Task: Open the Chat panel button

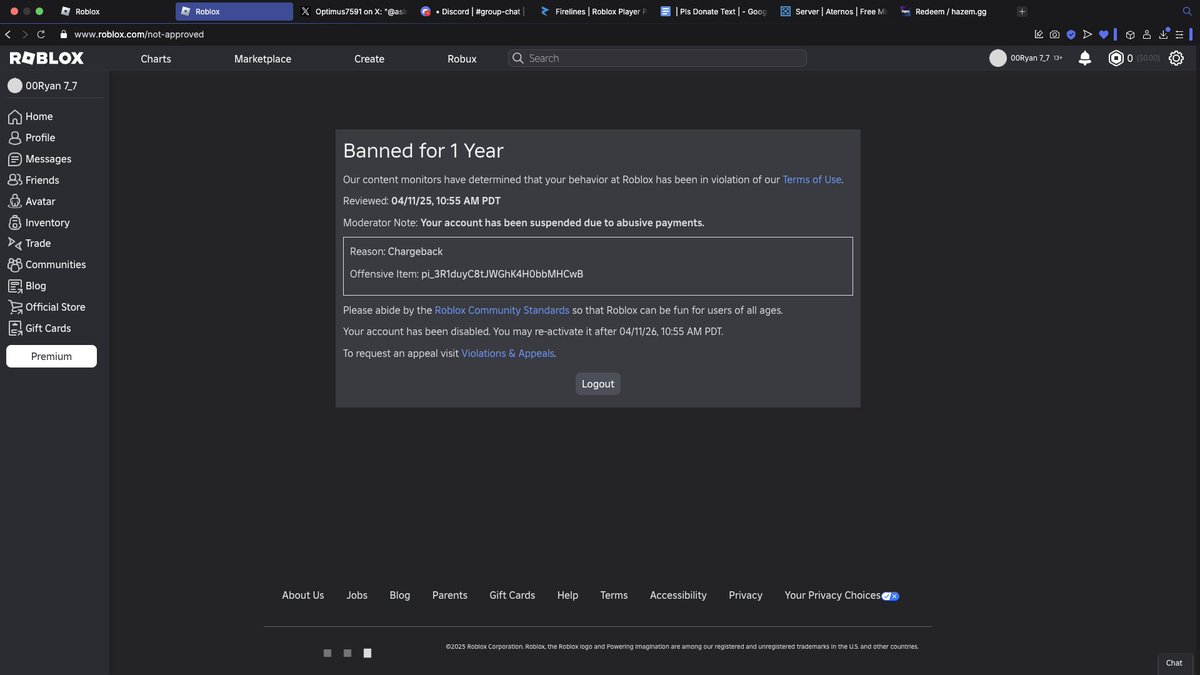Action: (x=1174, y=663)
